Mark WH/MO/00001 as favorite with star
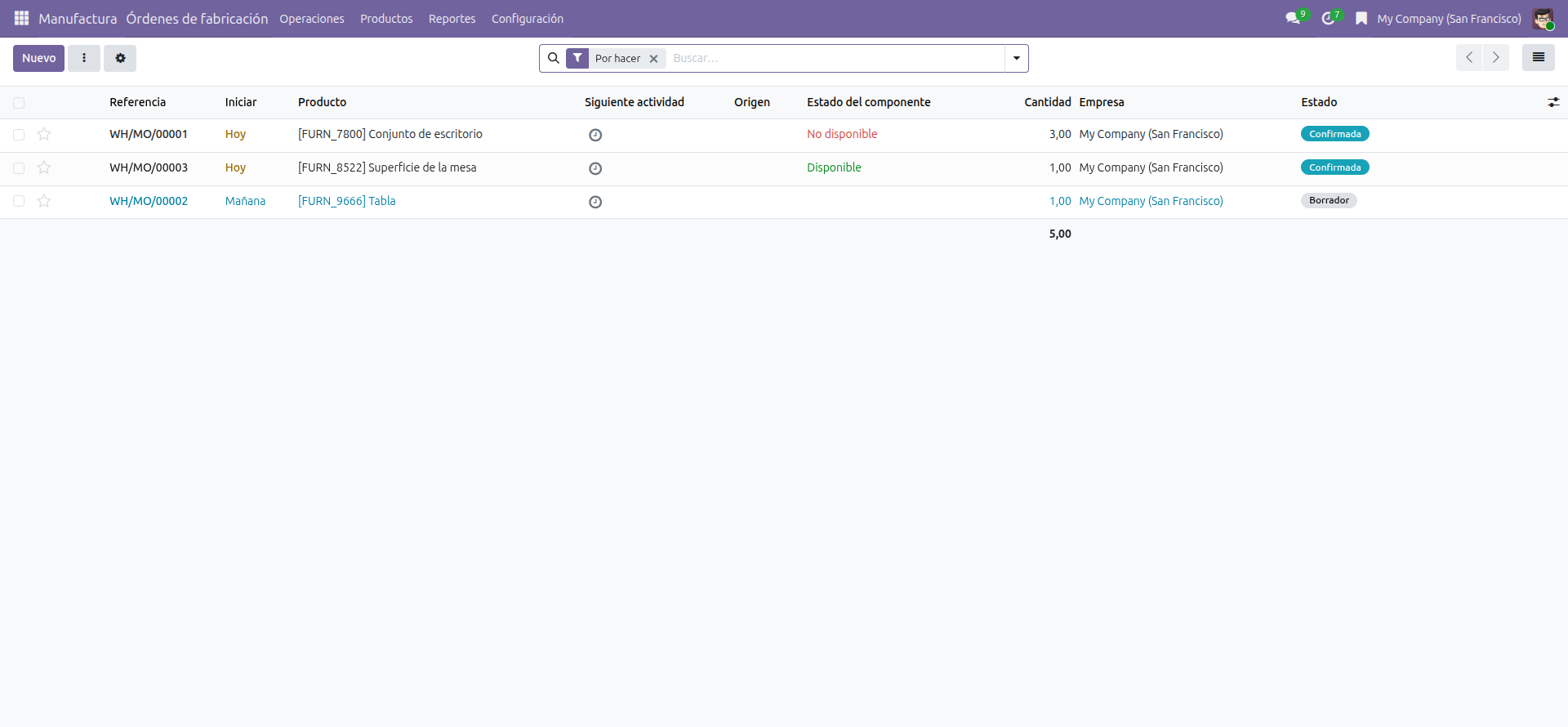 44,134
